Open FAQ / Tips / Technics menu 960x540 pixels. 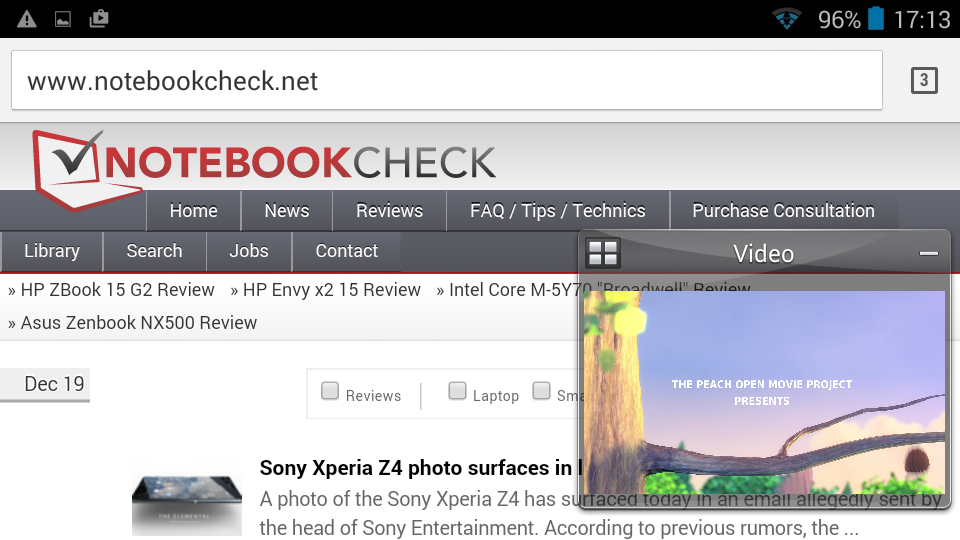(x=558, y=211)
